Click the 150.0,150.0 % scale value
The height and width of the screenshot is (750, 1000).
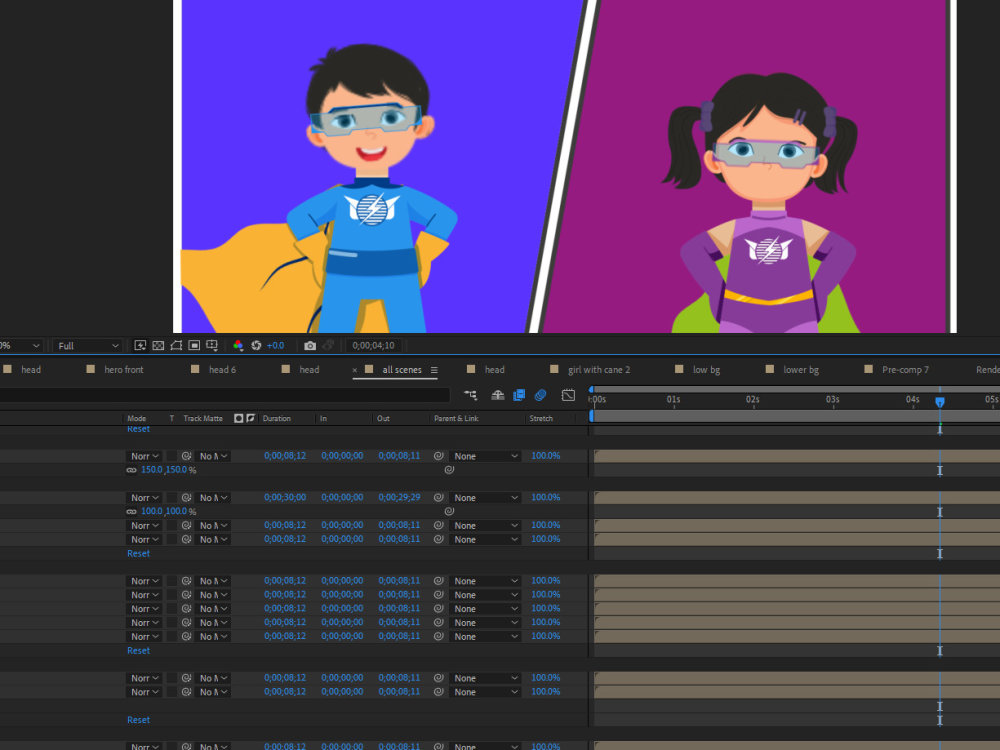[168, 469]
